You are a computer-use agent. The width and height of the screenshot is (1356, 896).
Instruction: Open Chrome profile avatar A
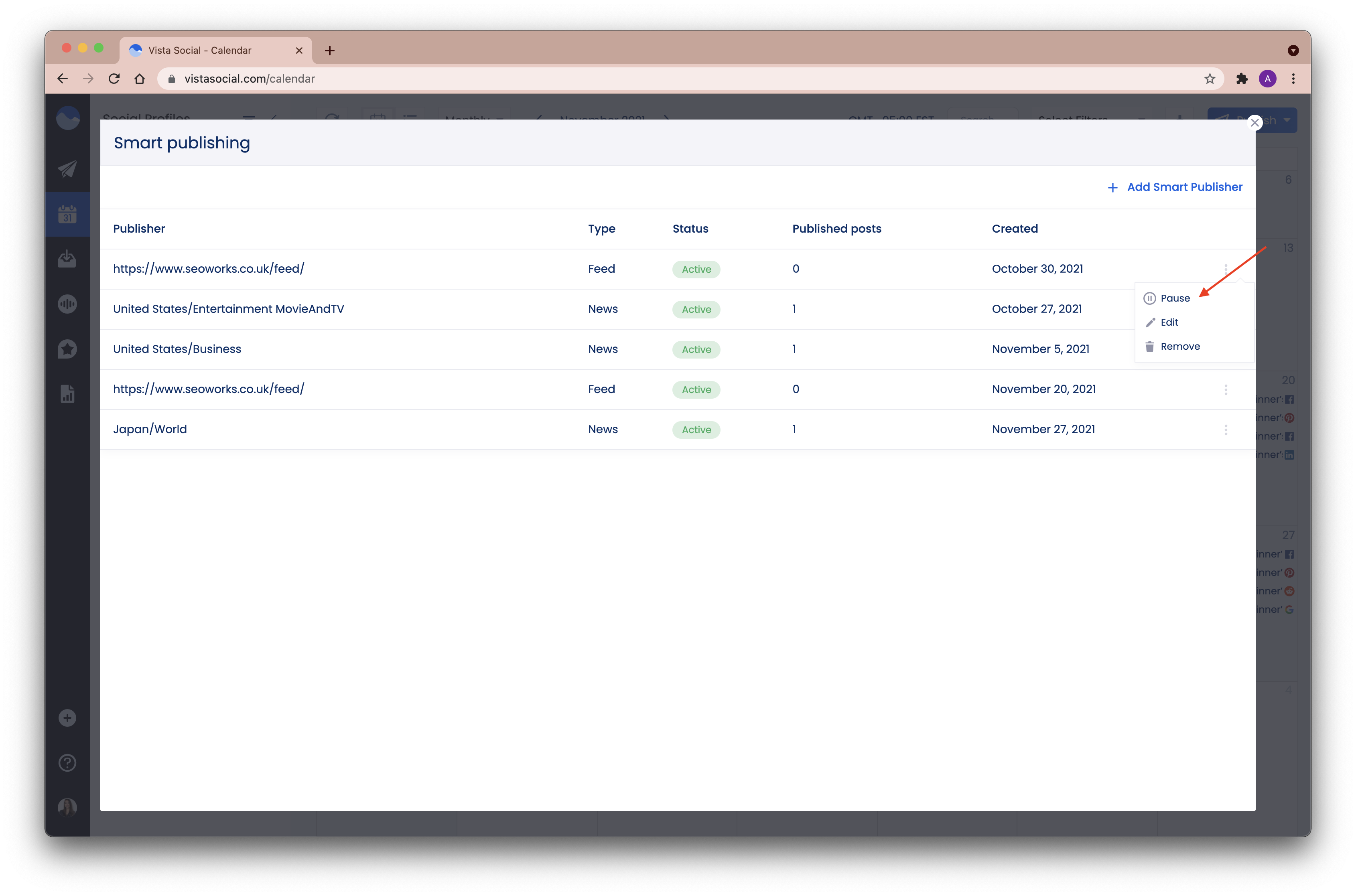1267,79
